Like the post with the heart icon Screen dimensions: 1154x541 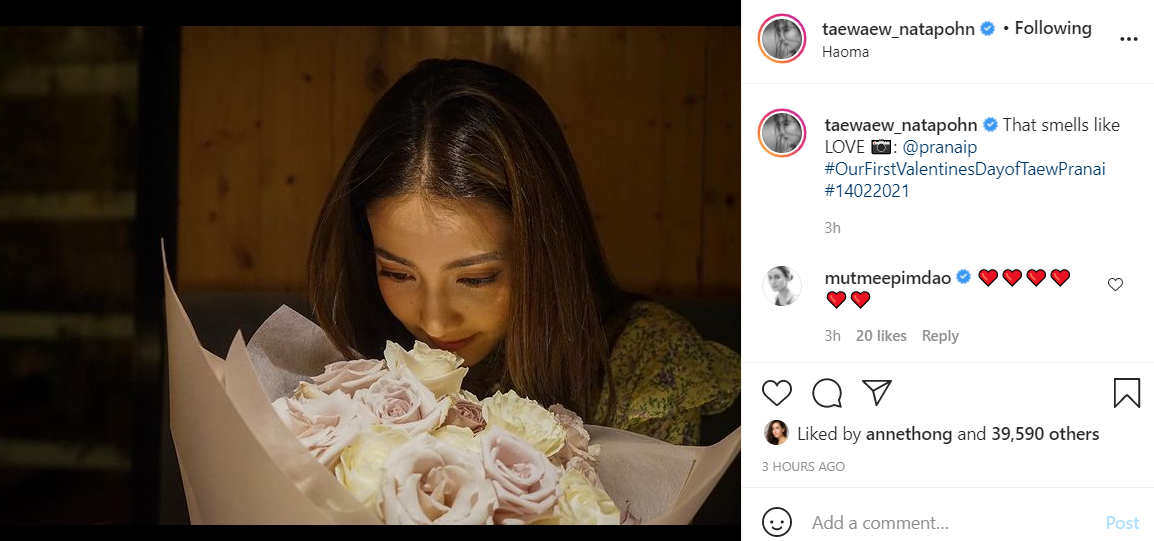click(777, 393)
